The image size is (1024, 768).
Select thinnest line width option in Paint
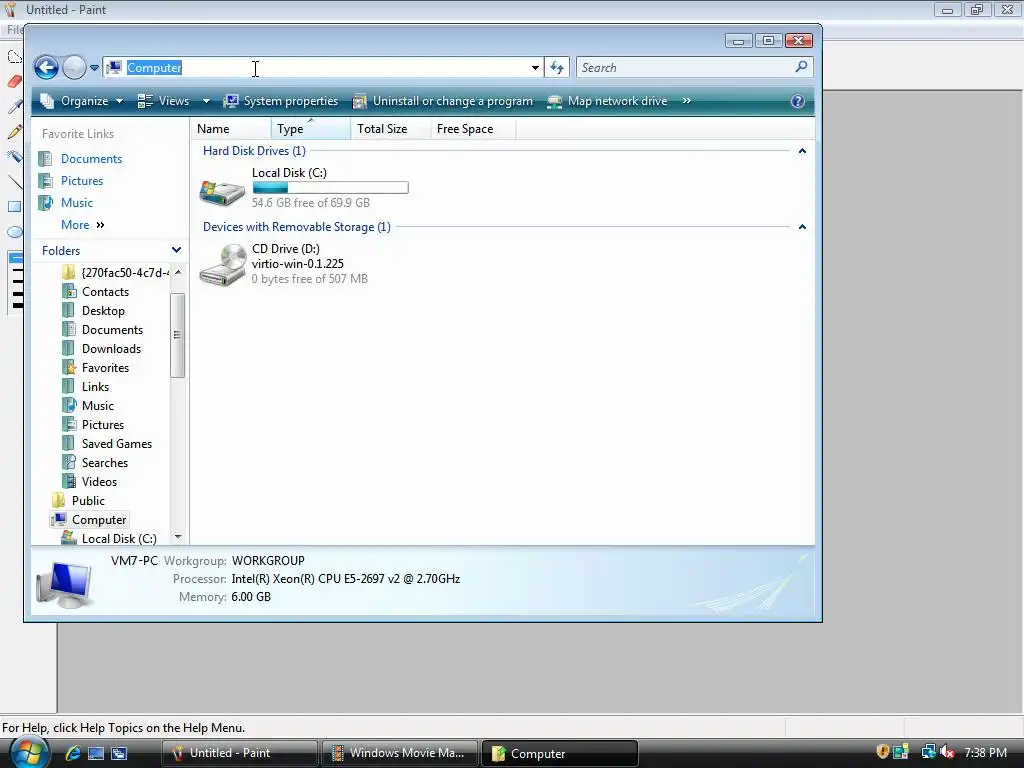(17, 258)
